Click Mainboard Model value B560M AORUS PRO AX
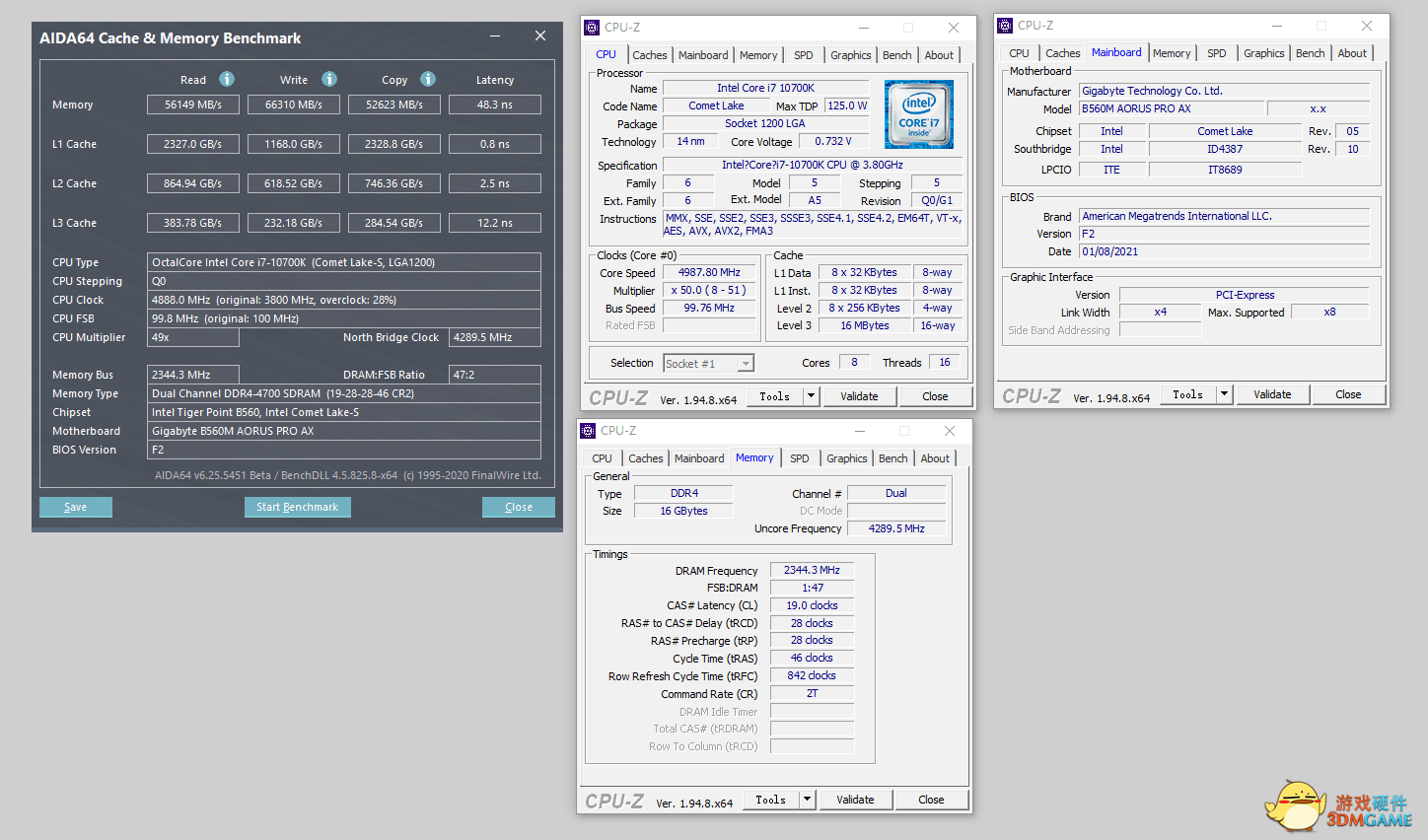This screenshot has height=840, width=1428. click(1171, 108)
